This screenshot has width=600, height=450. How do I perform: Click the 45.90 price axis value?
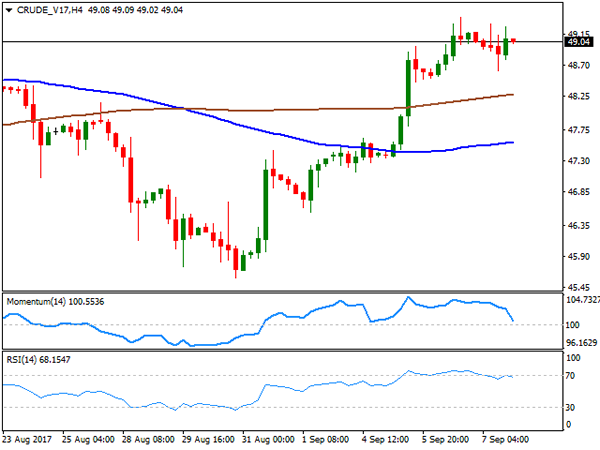tap(579, 256)
